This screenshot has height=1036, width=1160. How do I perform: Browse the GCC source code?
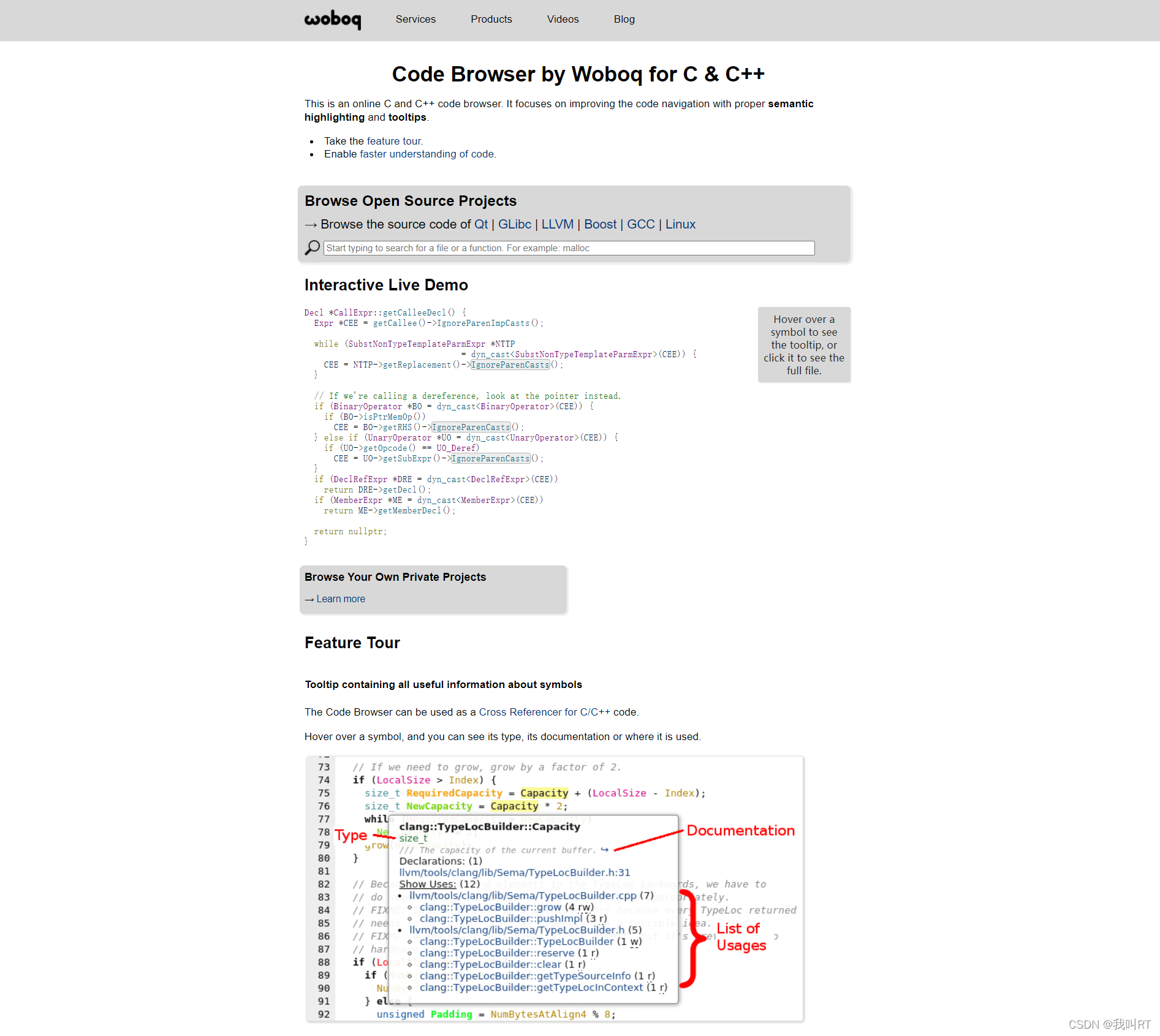pyautogui.click(x=640, y=224)
